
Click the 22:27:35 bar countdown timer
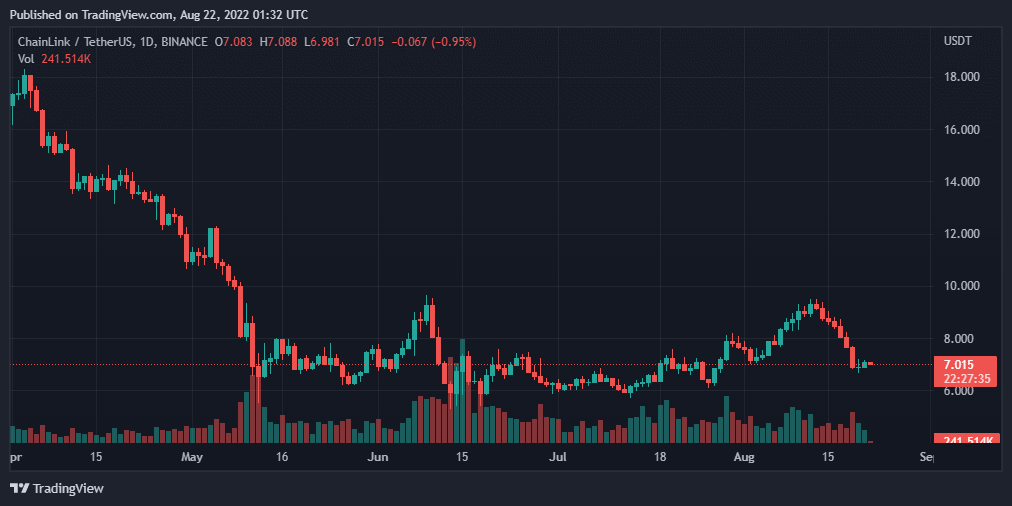coord(964,378)
